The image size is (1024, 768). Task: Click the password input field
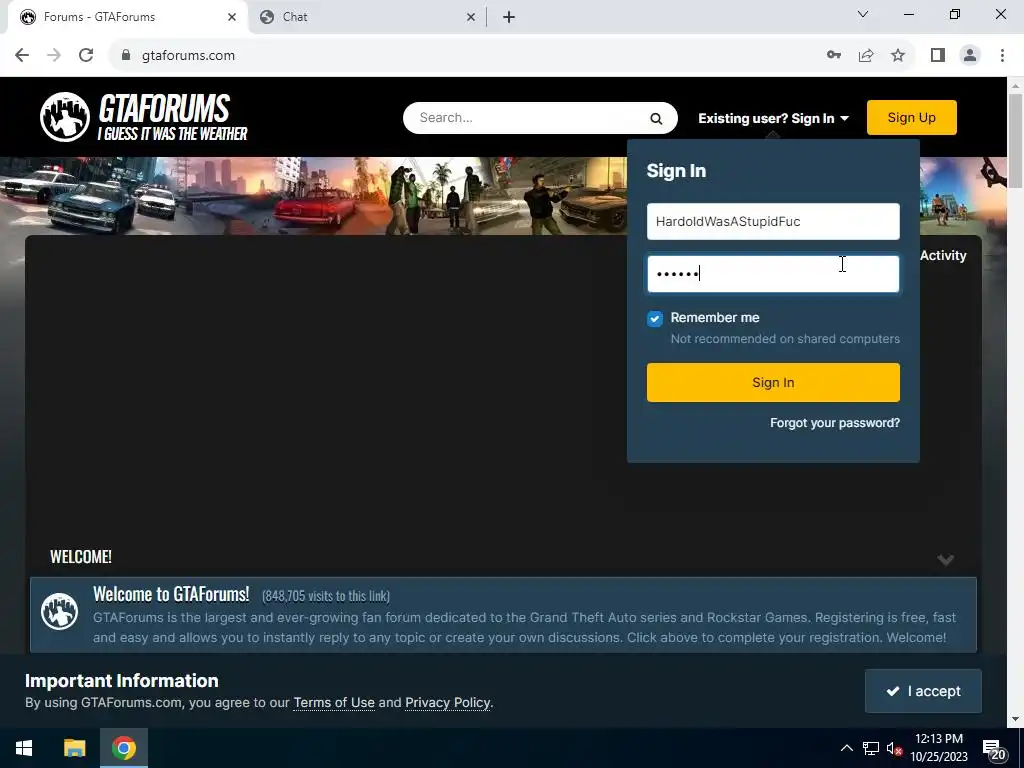pyautogui.click(x=773, y=274)
